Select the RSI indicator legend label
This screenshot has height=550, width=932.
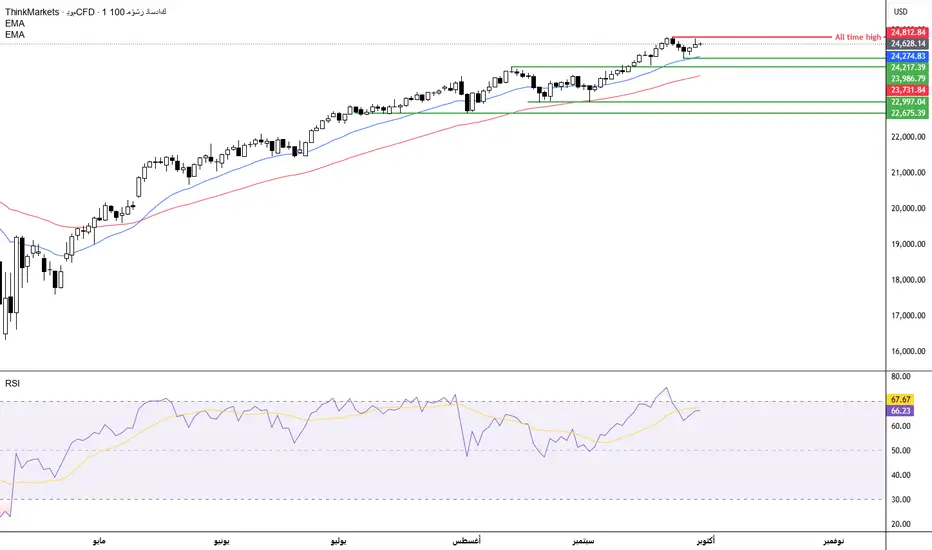12,384
